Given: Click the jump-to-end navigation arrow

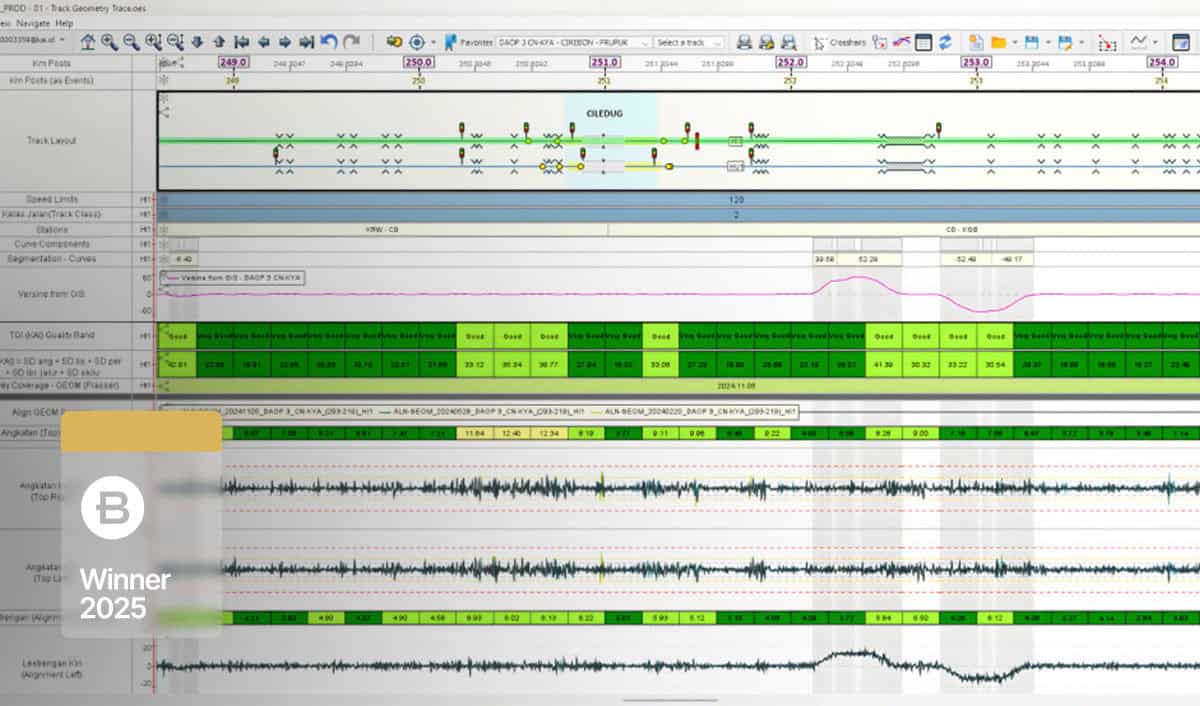Looking at the screenshot, I should pyautogui.click(x=305, y=41).
